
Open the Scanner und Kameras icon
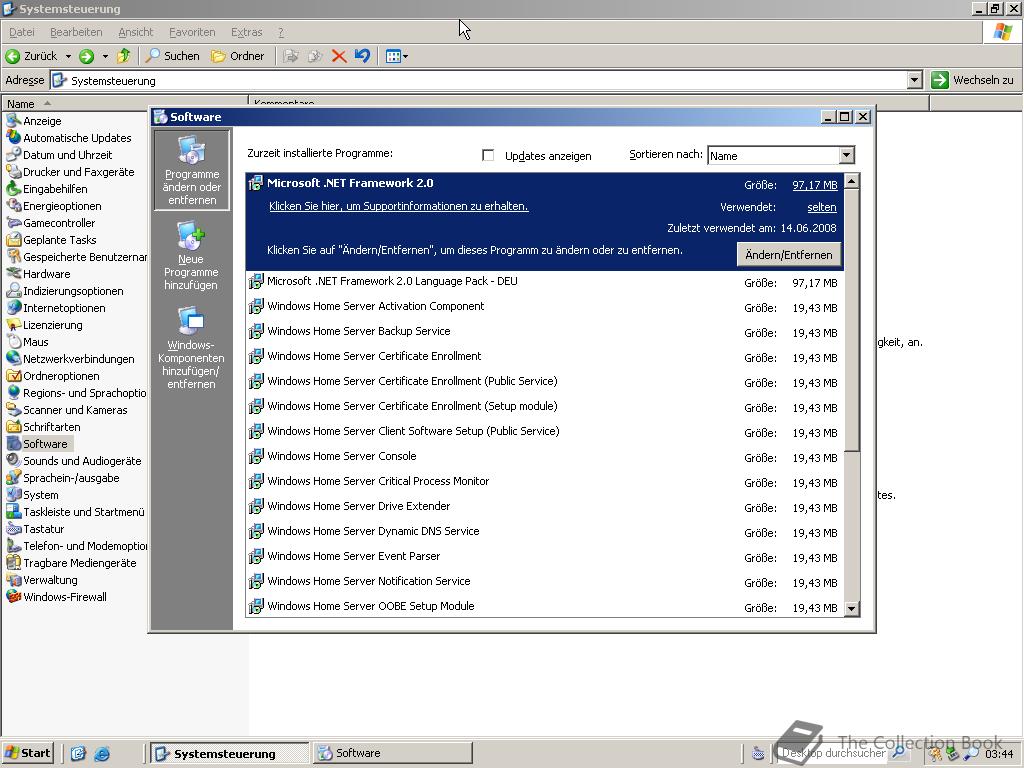pyautogui.click(x=14, y=409)
